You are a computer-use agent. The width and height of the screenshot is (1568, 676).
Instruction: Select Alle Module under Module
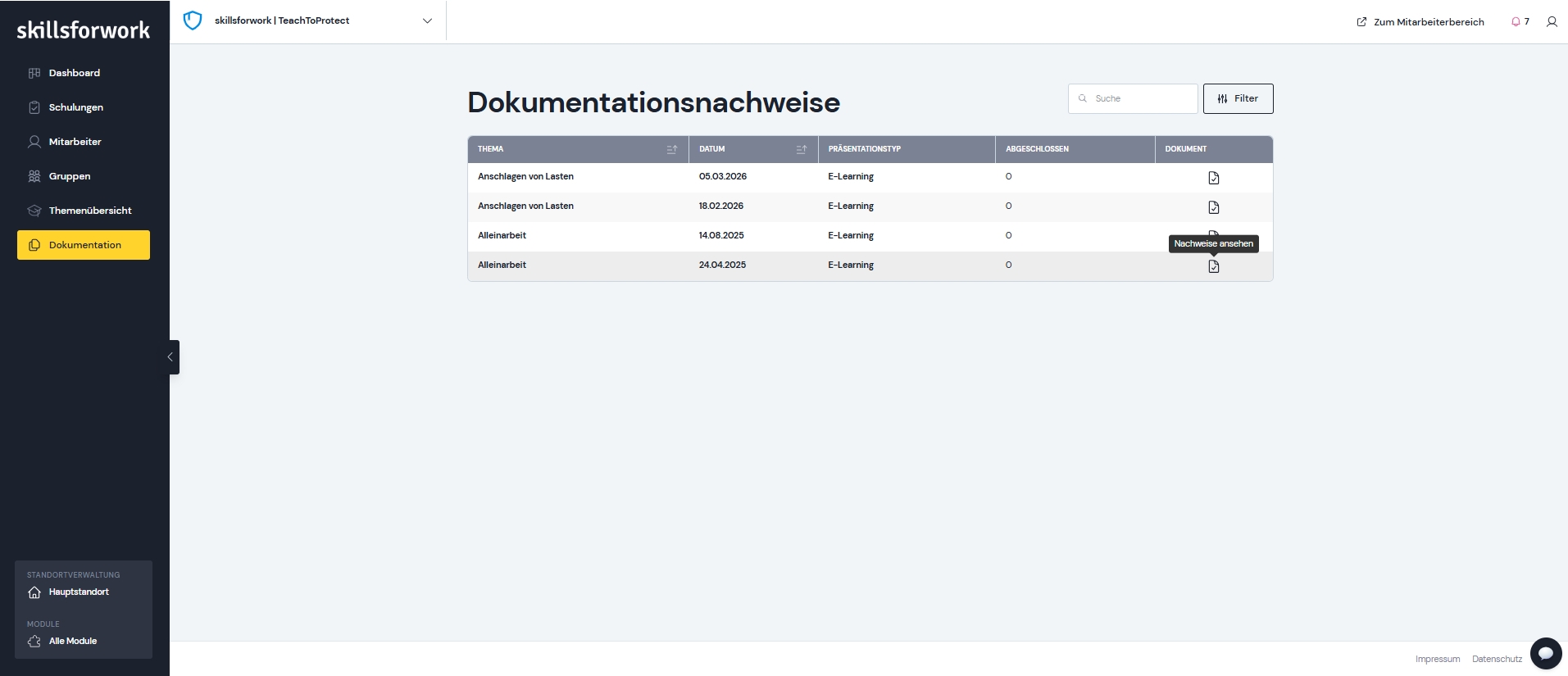62,642
